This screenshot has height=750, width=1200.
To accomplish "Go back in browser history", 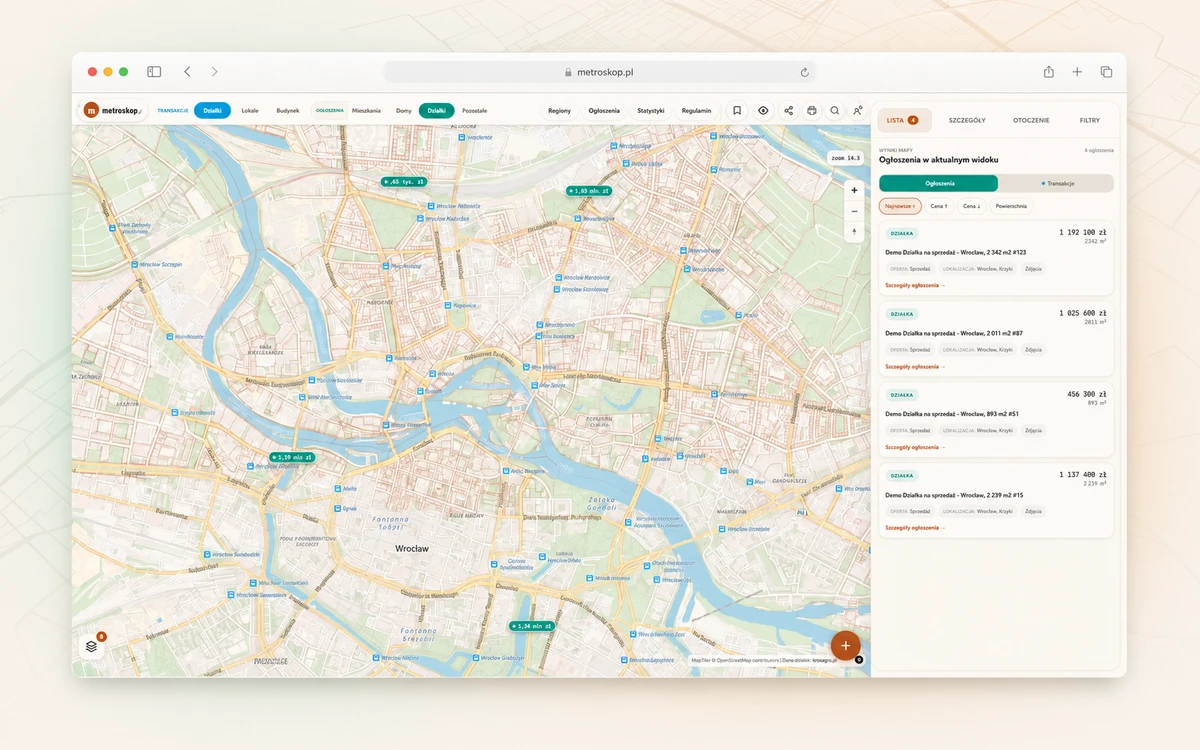I will [x=187, y=72].
